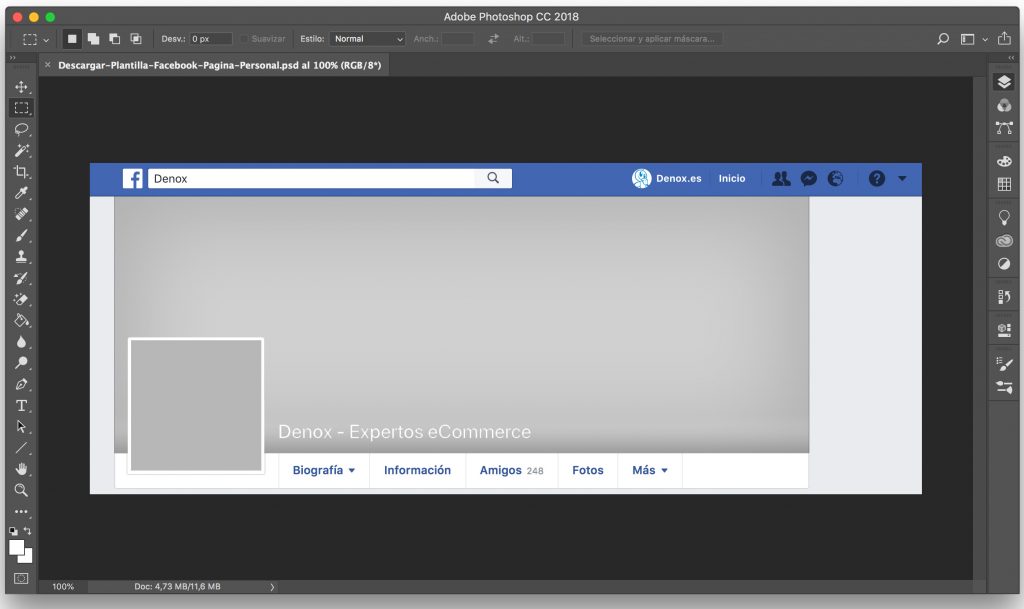Click the Desv. feather input field
Viewport: 1024px width, 609px height.
[210, 39]
